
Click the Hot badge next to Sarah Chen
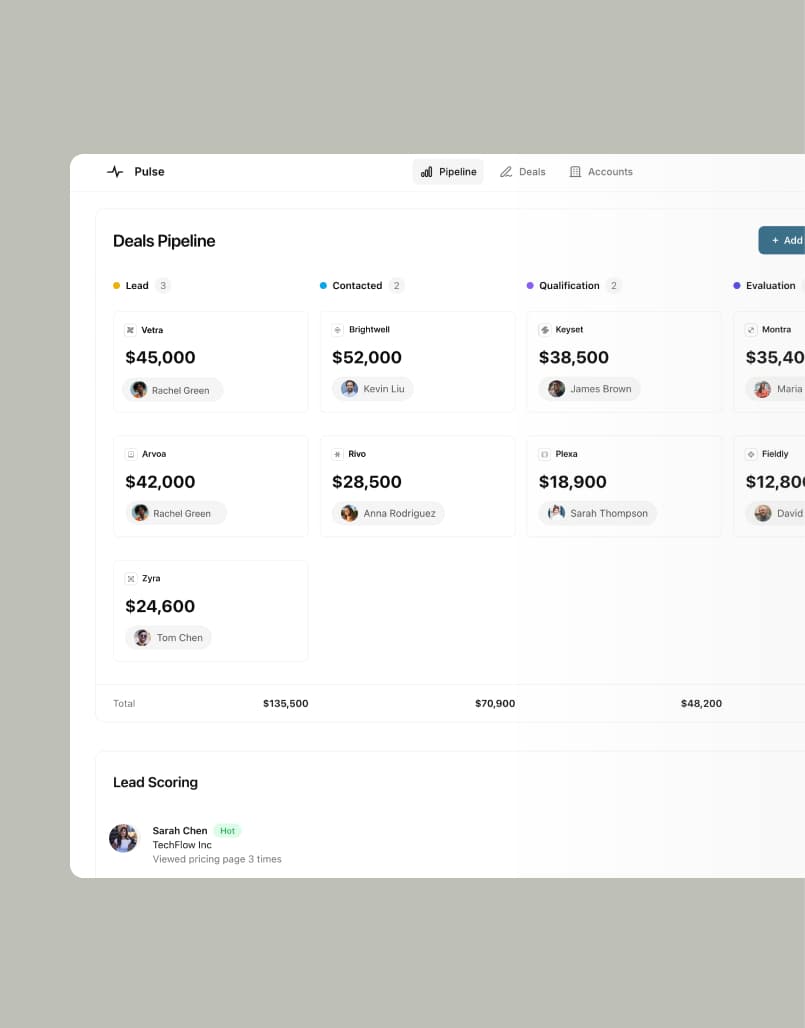(x=227, y=831)
